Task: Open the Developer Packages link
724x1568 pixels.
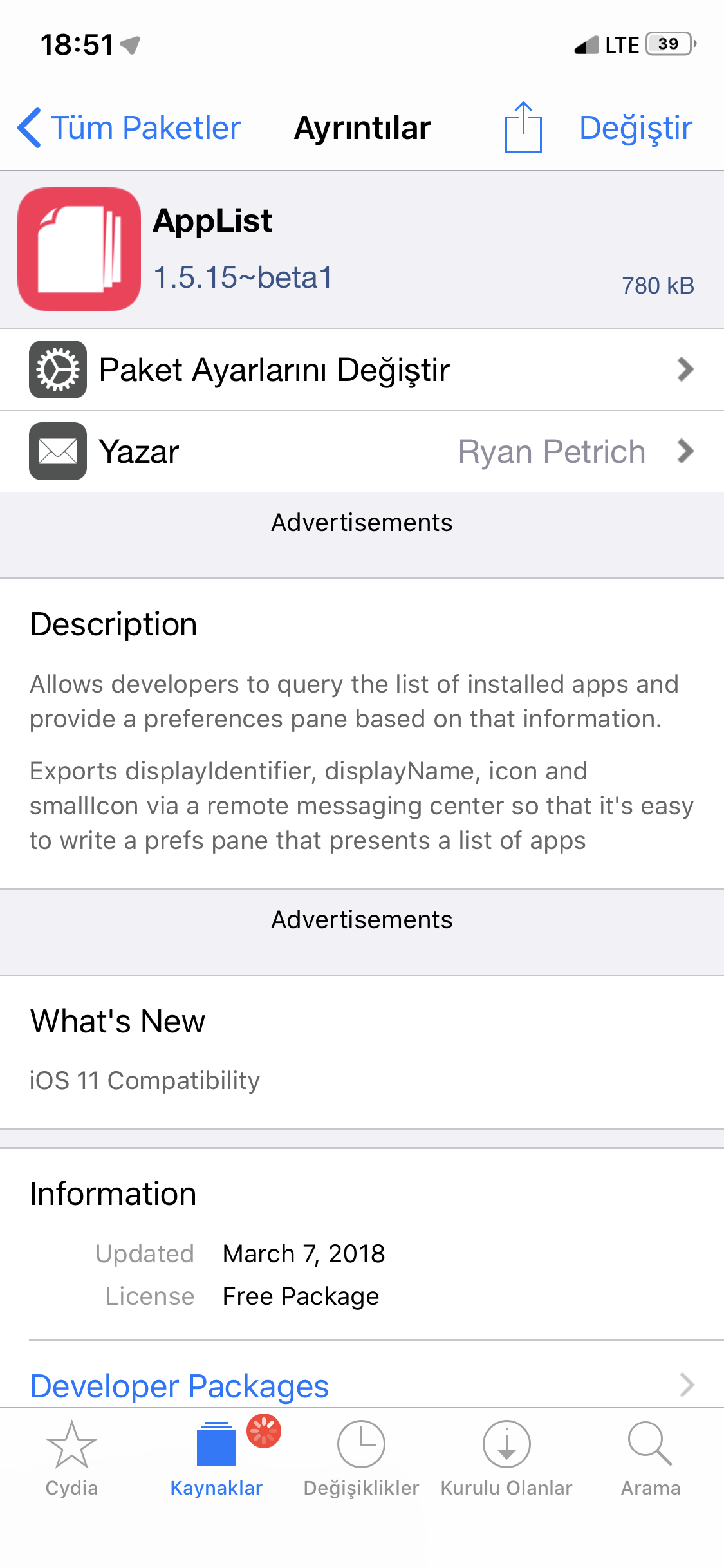Action: (180, 1386)
